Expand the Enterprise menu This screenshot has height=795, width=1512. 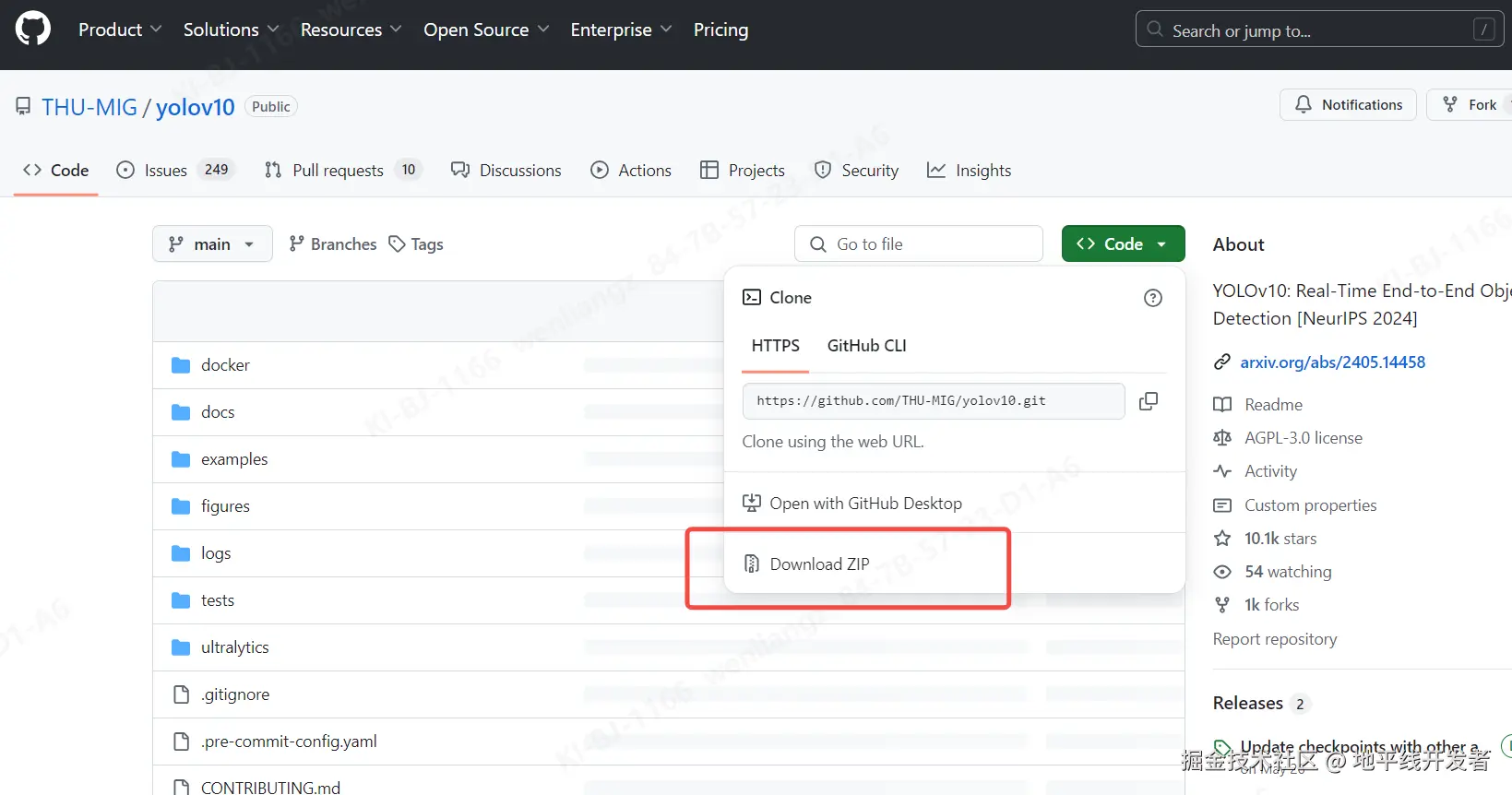coord(621,30)
